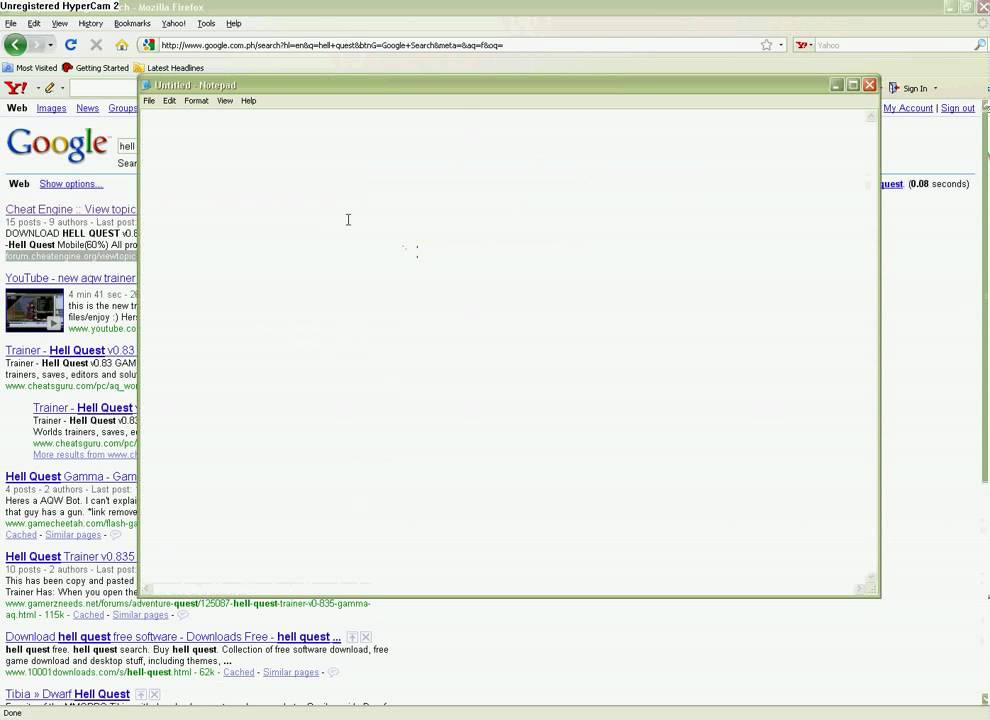Open the Cheat Engine :: View topic result
This screenshot has height=720, width=990.
71,209
